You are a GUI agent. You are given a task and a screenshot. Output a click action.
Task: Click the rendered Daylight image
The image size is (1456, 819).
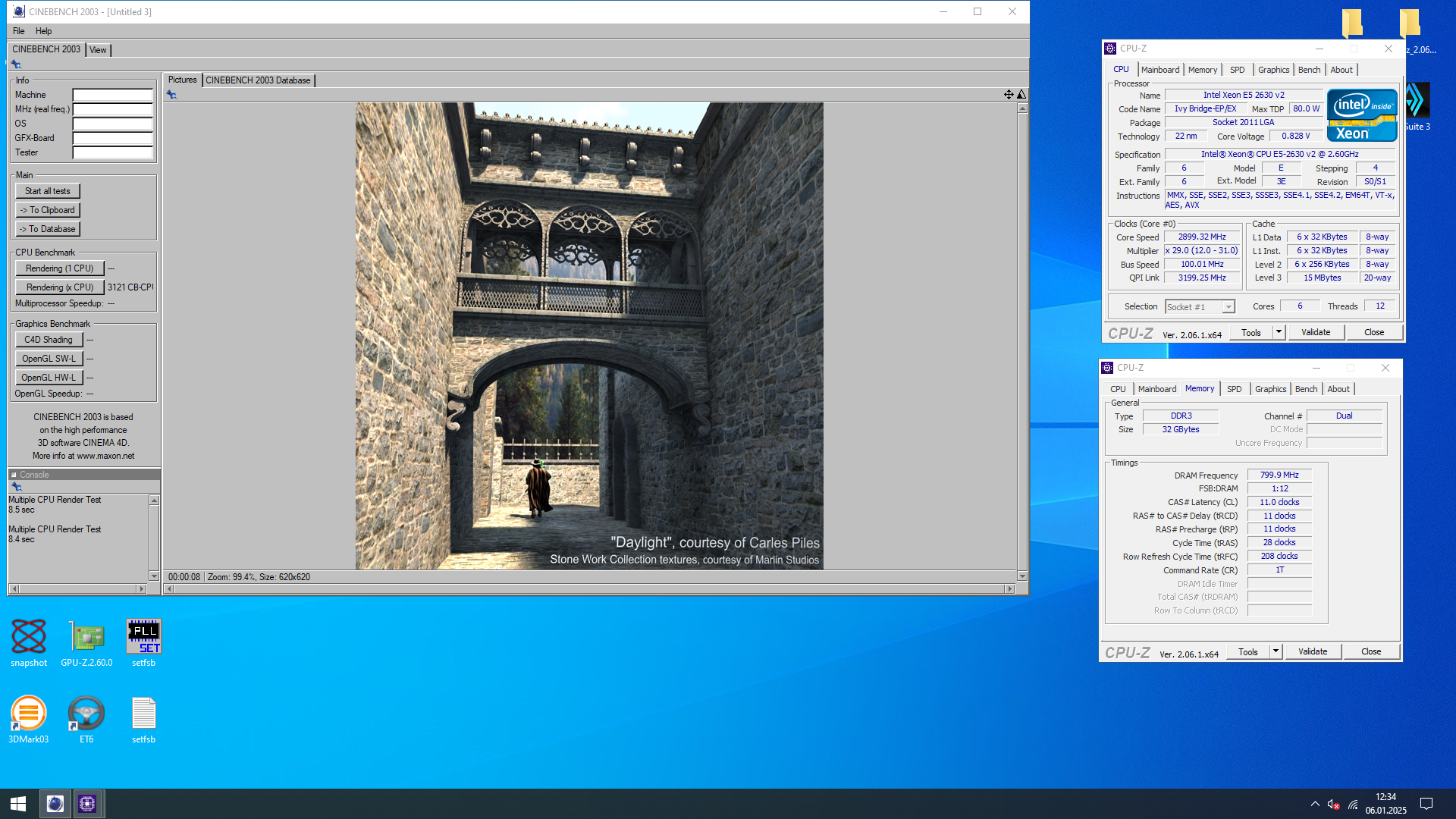589,336
